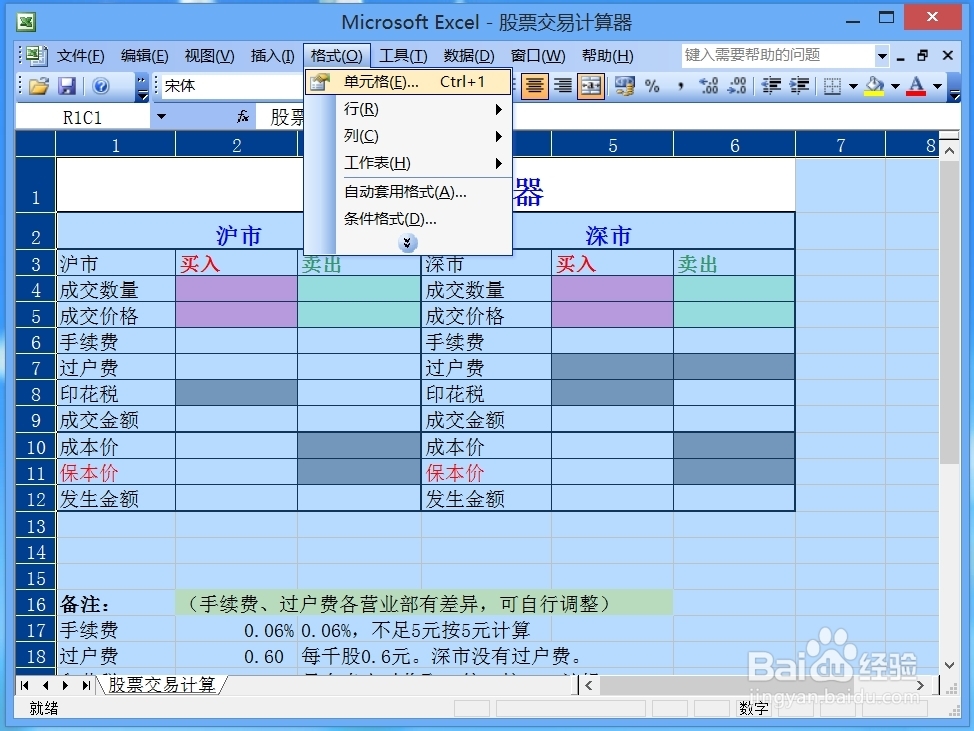
Task: Apply comma style format
Action: pyautogui.click(x=681, y=86)
